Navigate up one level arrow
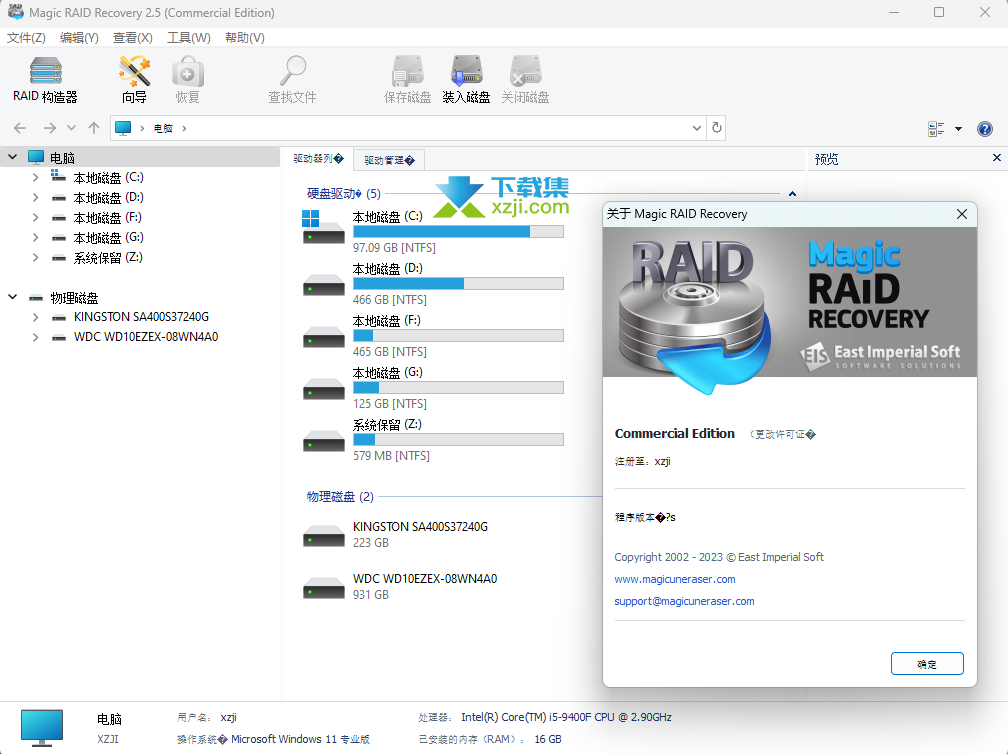This screenshot has width=1008, height=754. click(94, 128)
